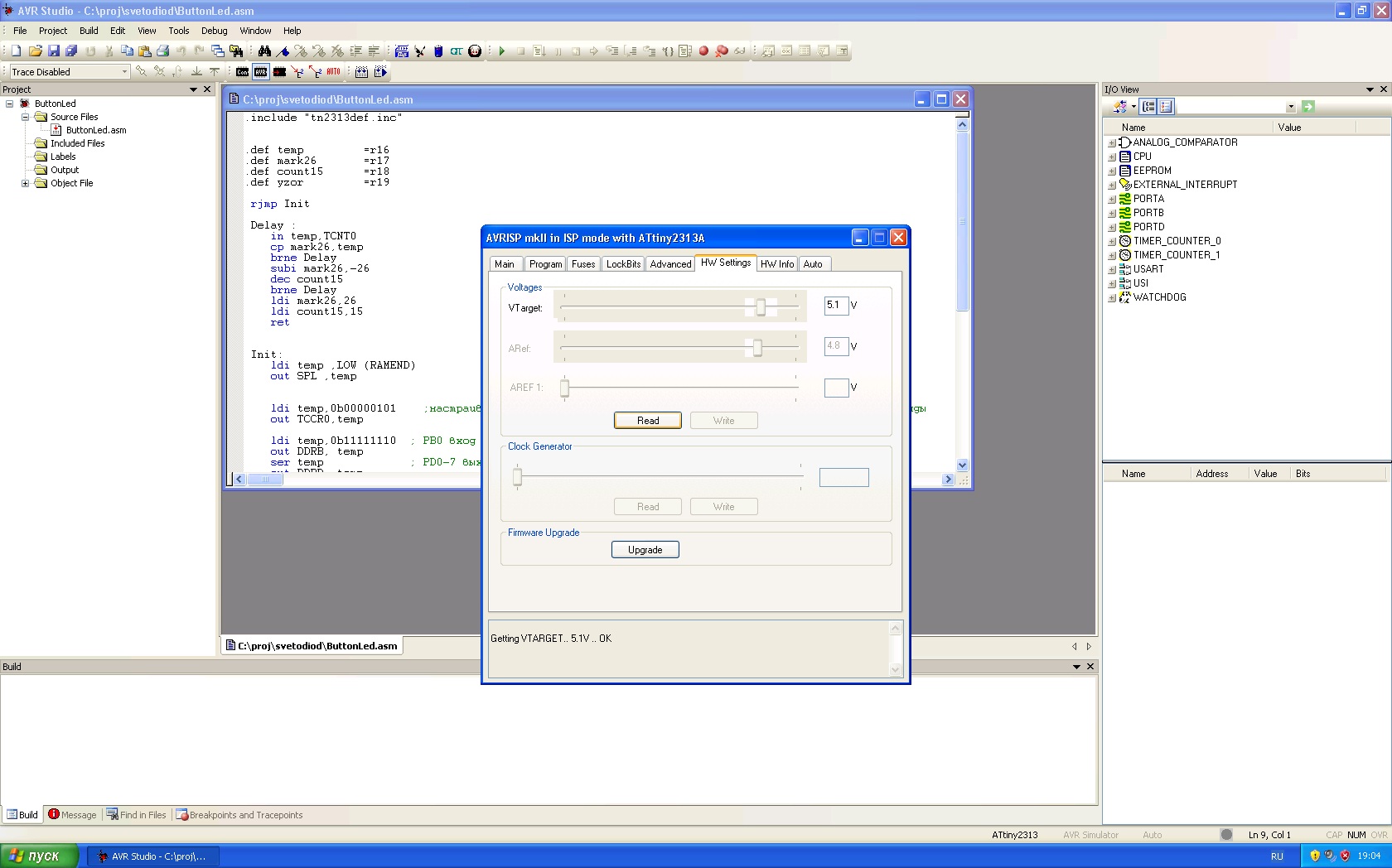
Task: Click the Start Debugging green play icon
Action: 502,51
